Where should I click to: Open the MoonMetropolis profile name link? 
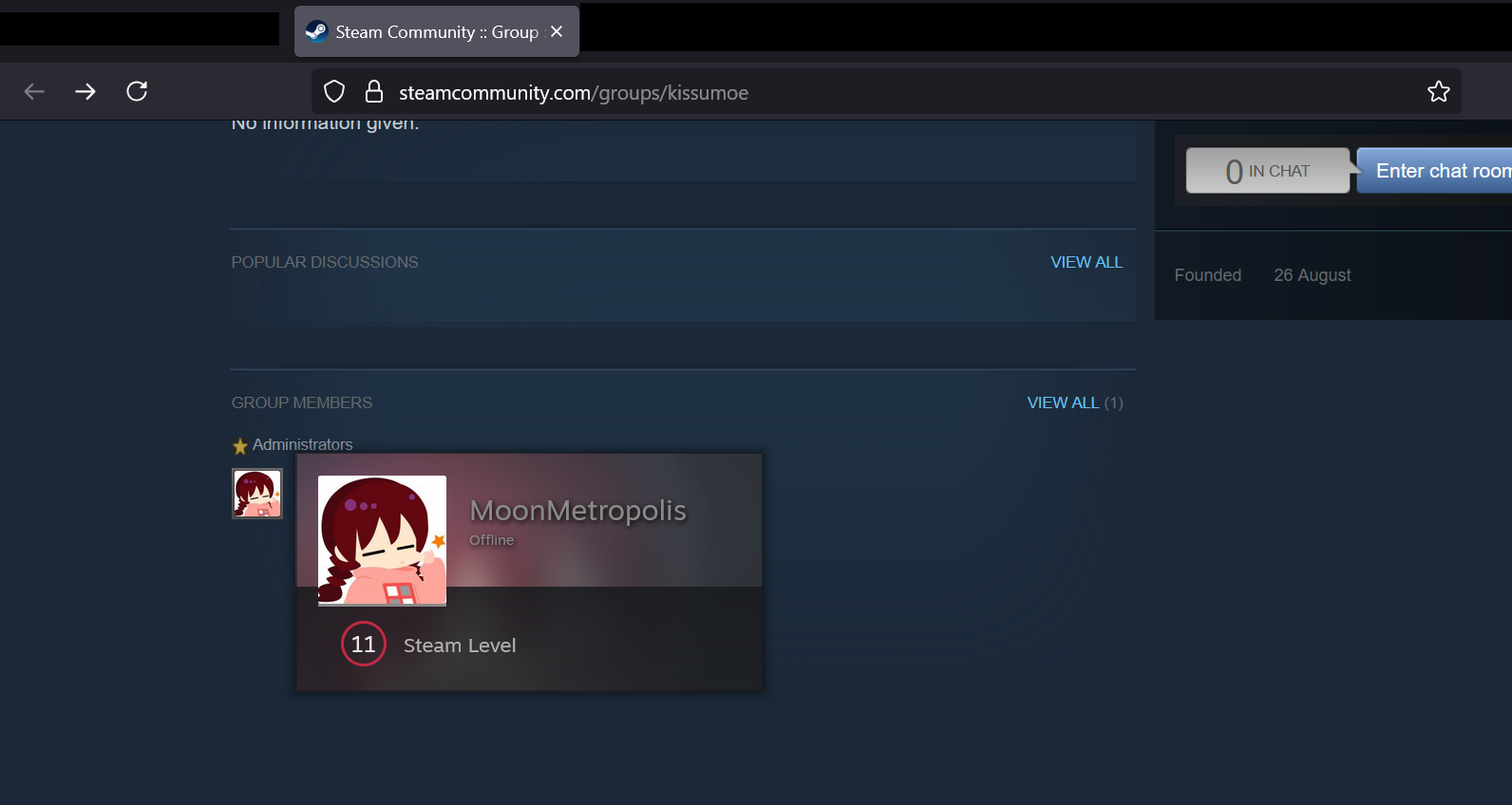pos(577,511)
